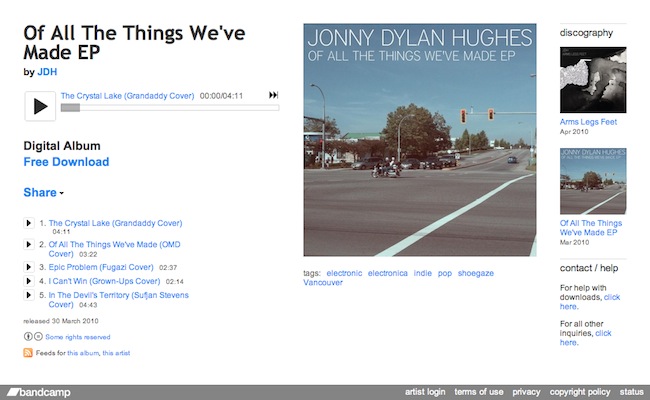Select the pop tag
The height and width of the screenshot is (400, 650).
[445, 273]
